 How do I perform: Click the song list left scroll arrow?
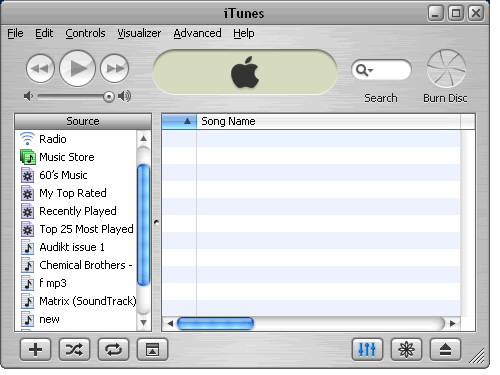[170, 323]
